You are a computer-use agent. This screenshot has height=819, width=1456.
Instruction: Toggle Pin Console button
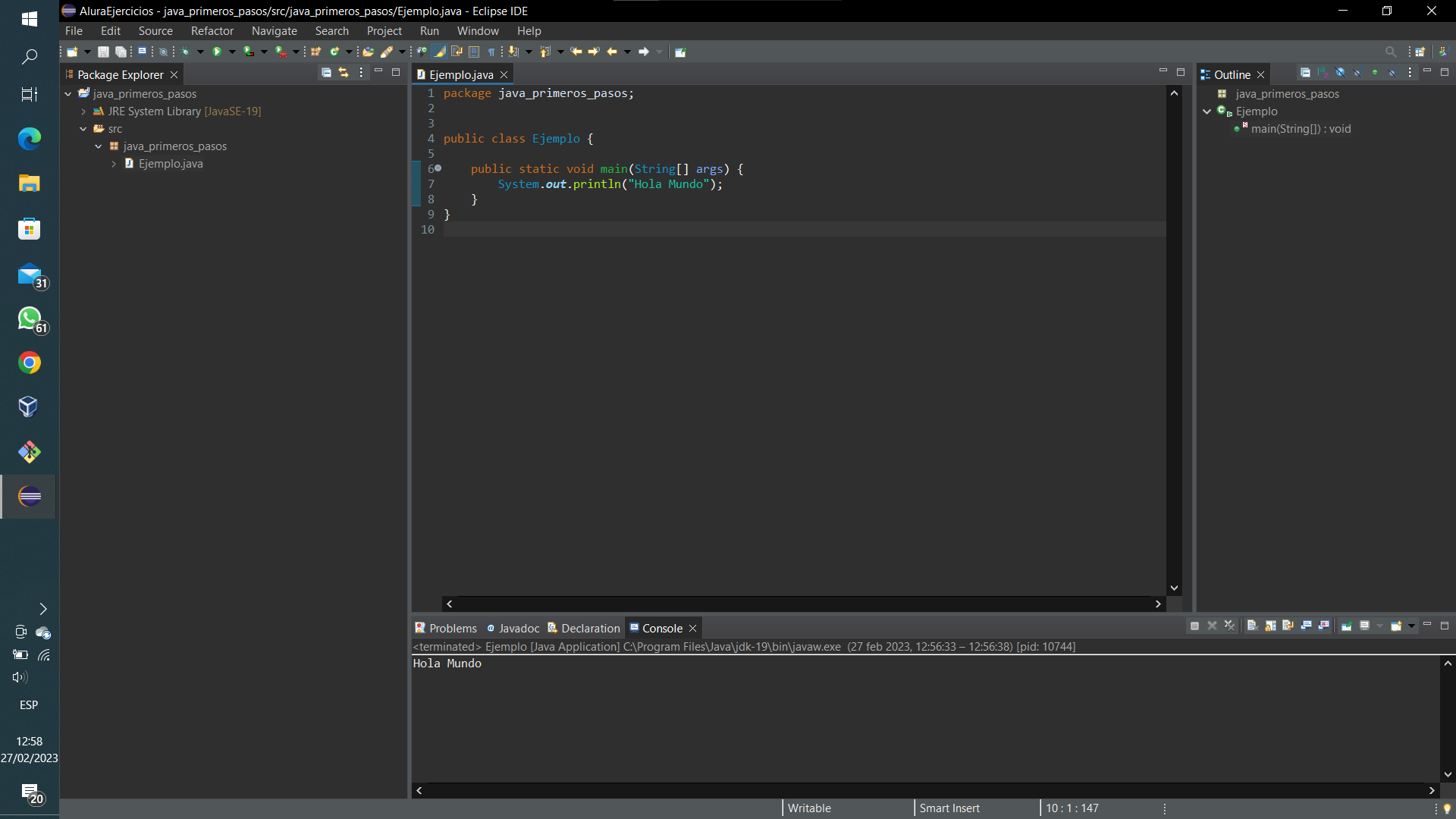1347,626
